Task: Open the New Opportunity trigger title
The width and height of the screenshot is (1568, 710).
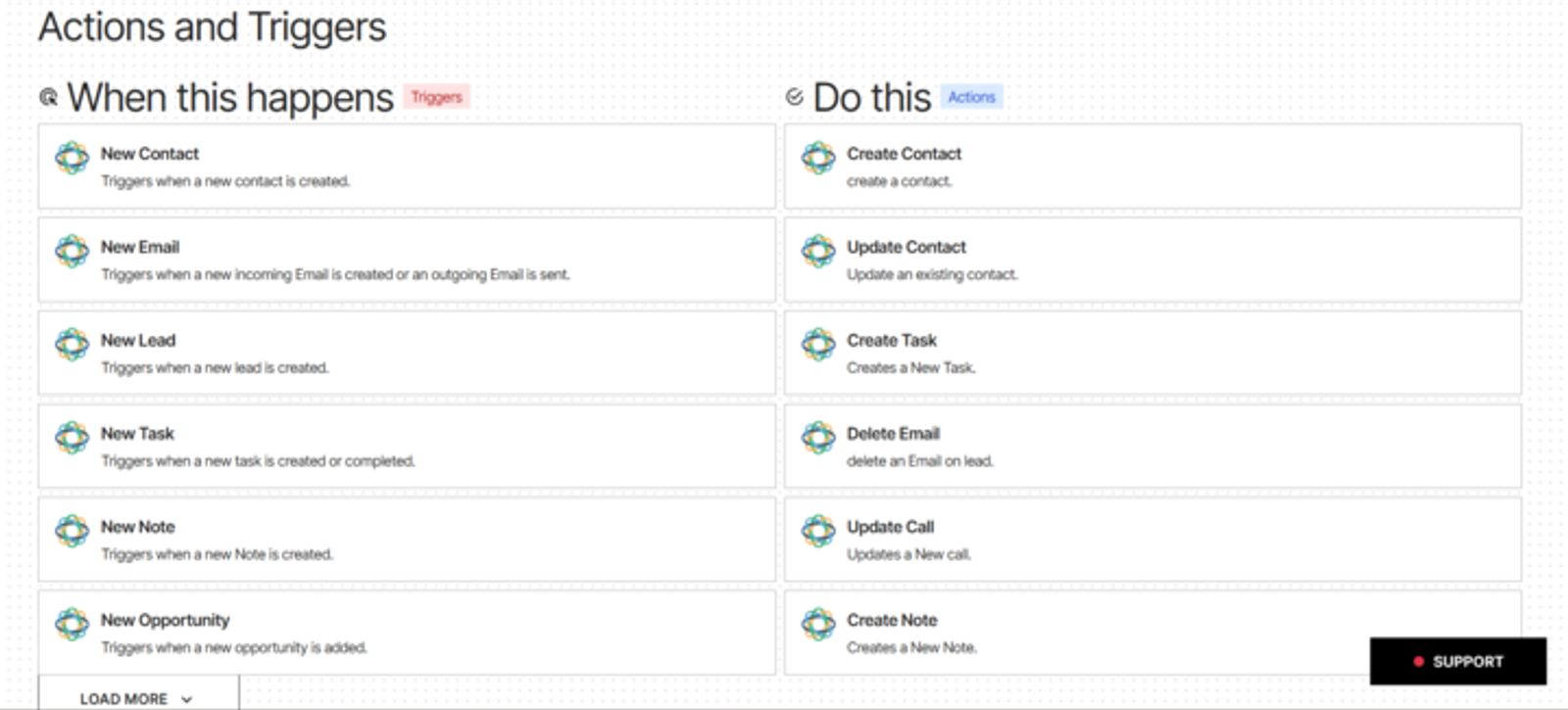Action: coord(166,620)
